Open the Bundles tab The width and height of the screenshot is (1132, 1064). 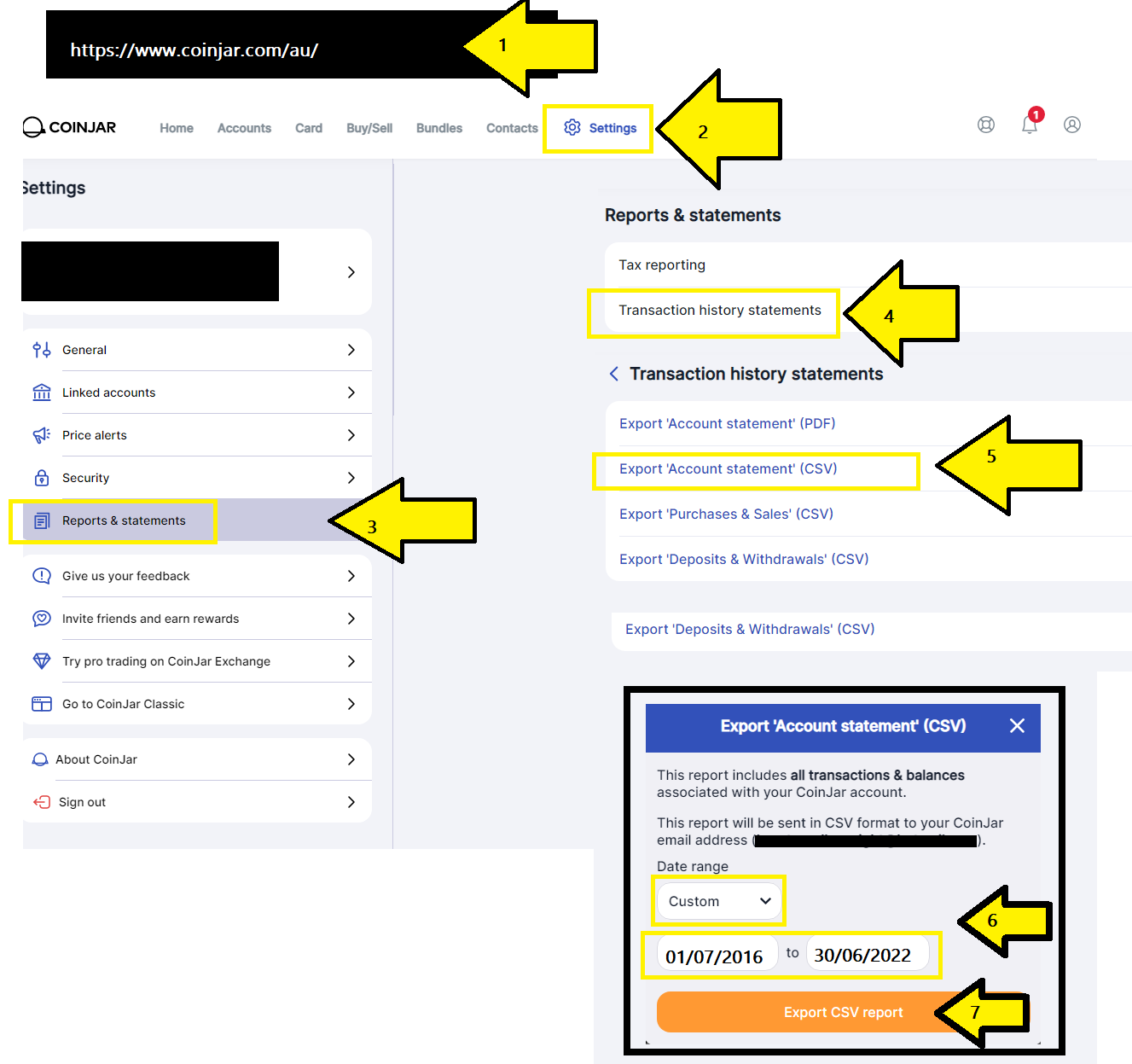439,128
